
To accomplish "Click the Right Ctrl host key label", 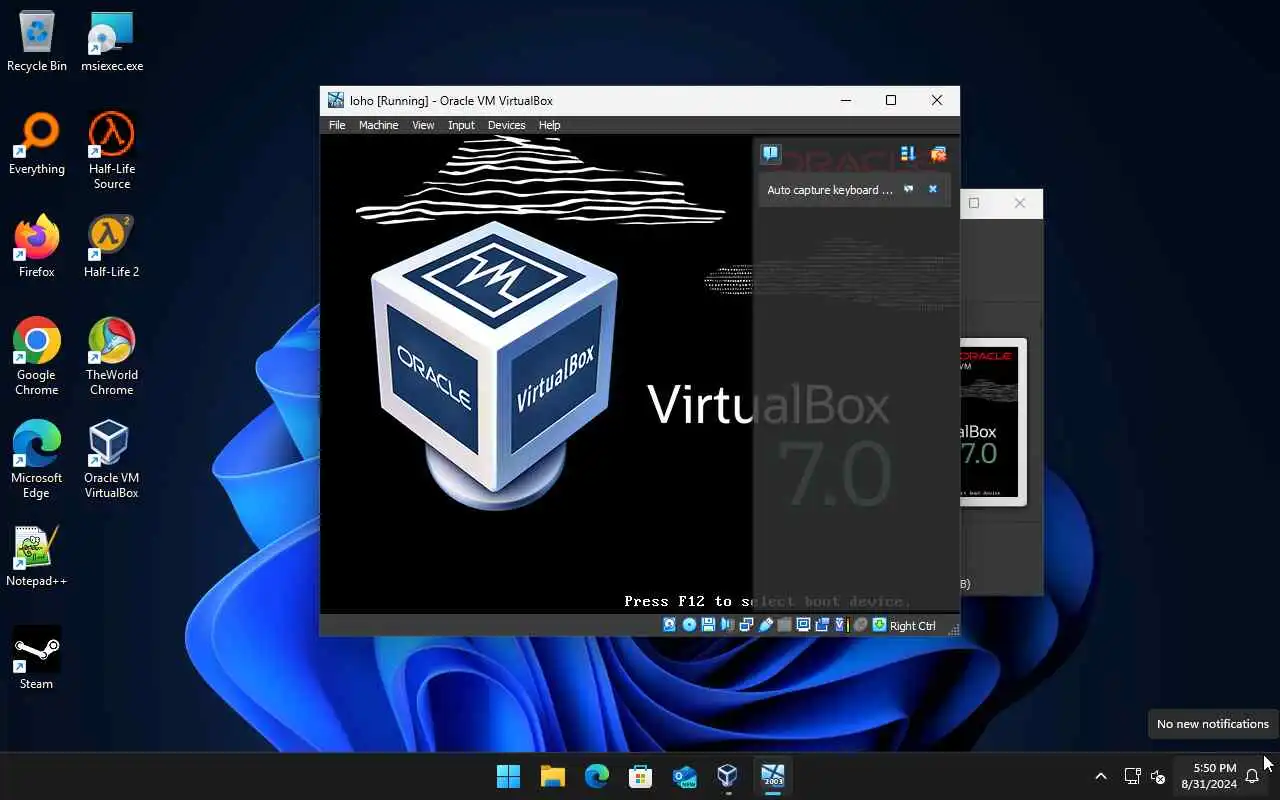I will (x=913, y=626).
